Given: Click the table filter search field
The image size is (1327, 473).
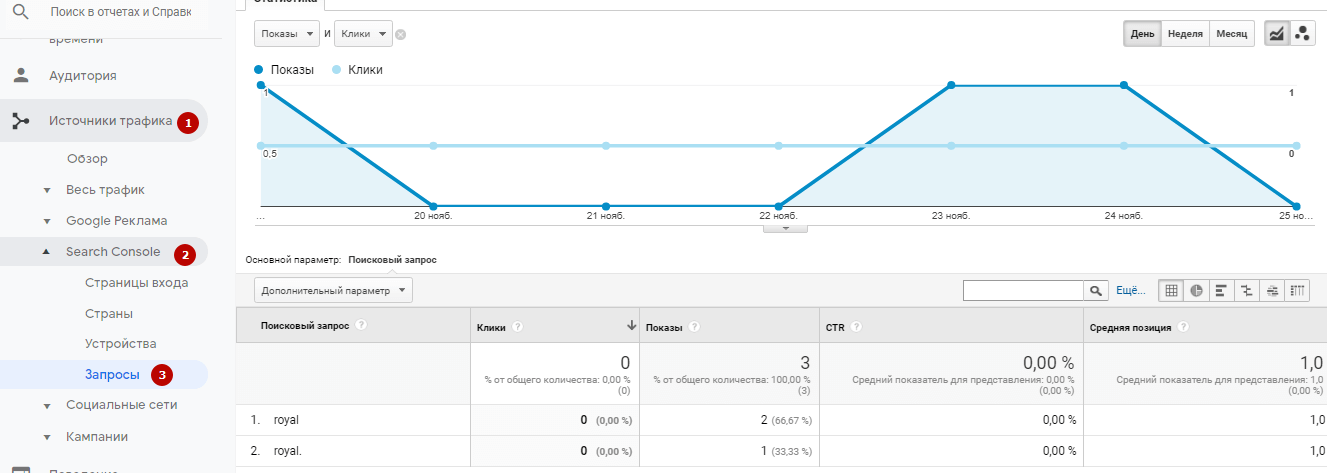Looking at the screenshot, I should point(1024,290).
